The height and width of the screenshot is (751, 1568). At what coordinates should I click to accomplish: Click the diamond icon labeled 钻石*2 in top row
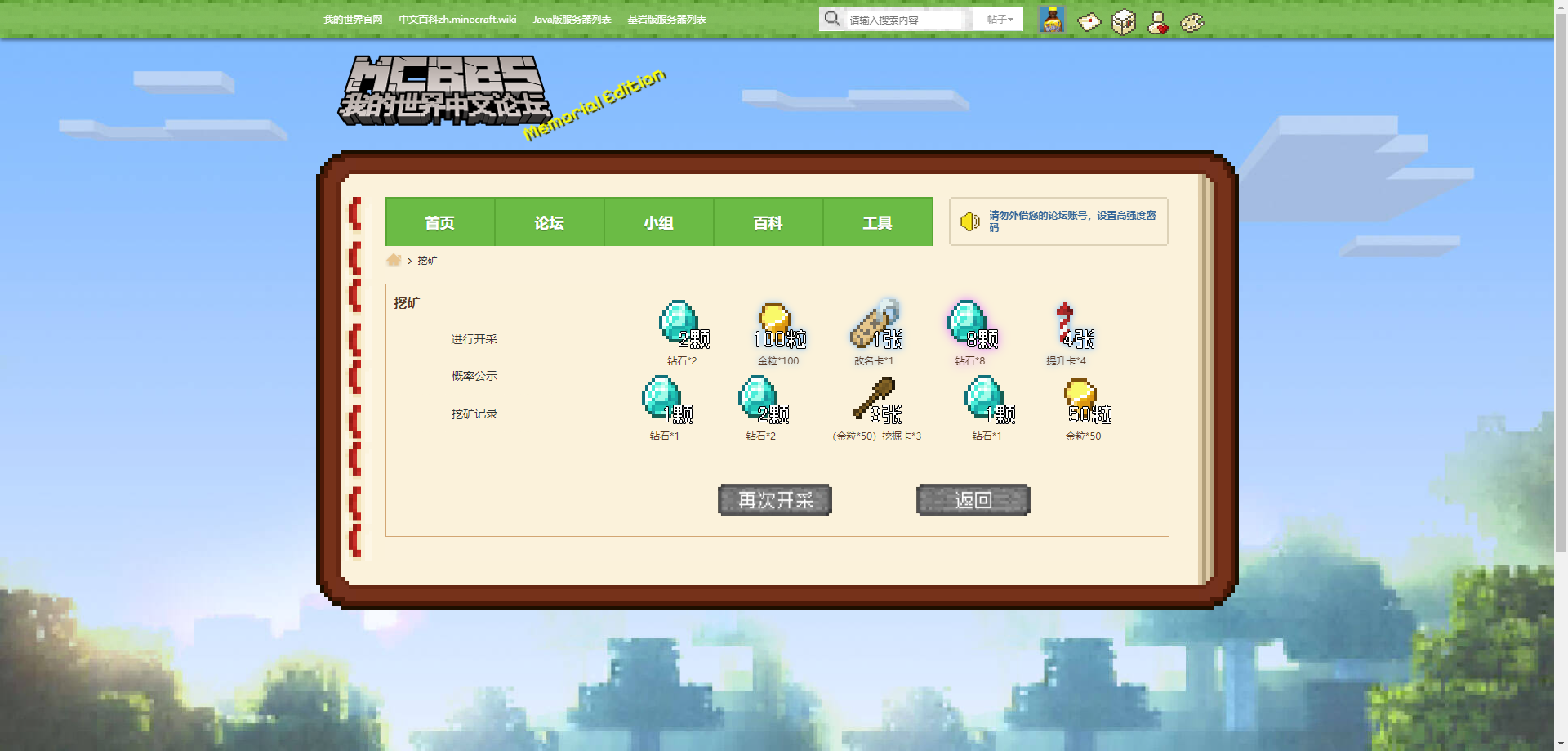[x=682, y=324]
